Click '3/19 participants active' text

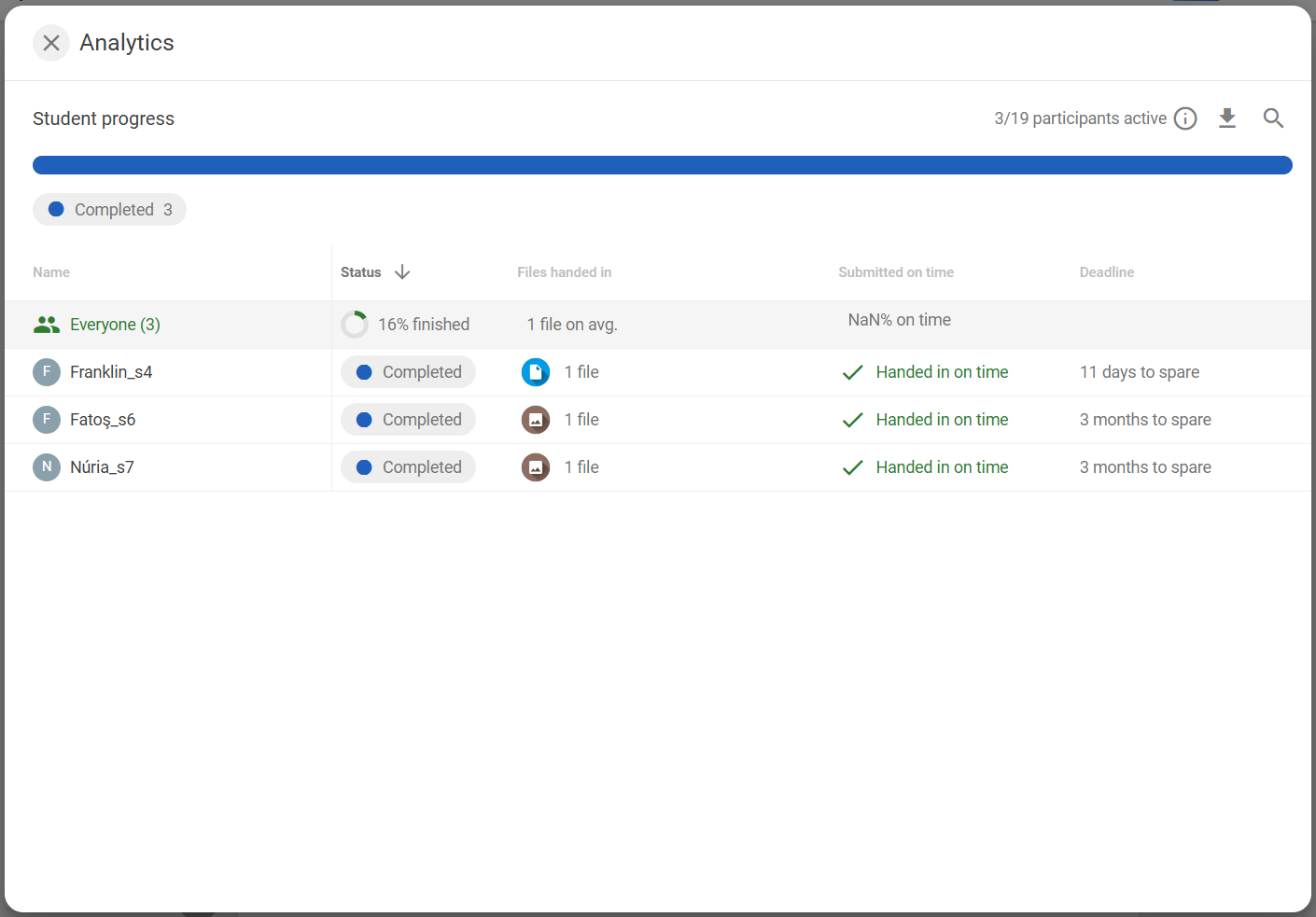1081,118
